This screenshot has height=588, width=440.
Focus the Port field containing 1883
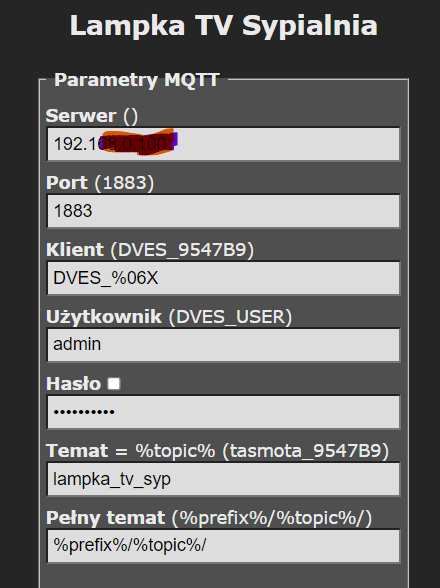click(x=224, y=211)
